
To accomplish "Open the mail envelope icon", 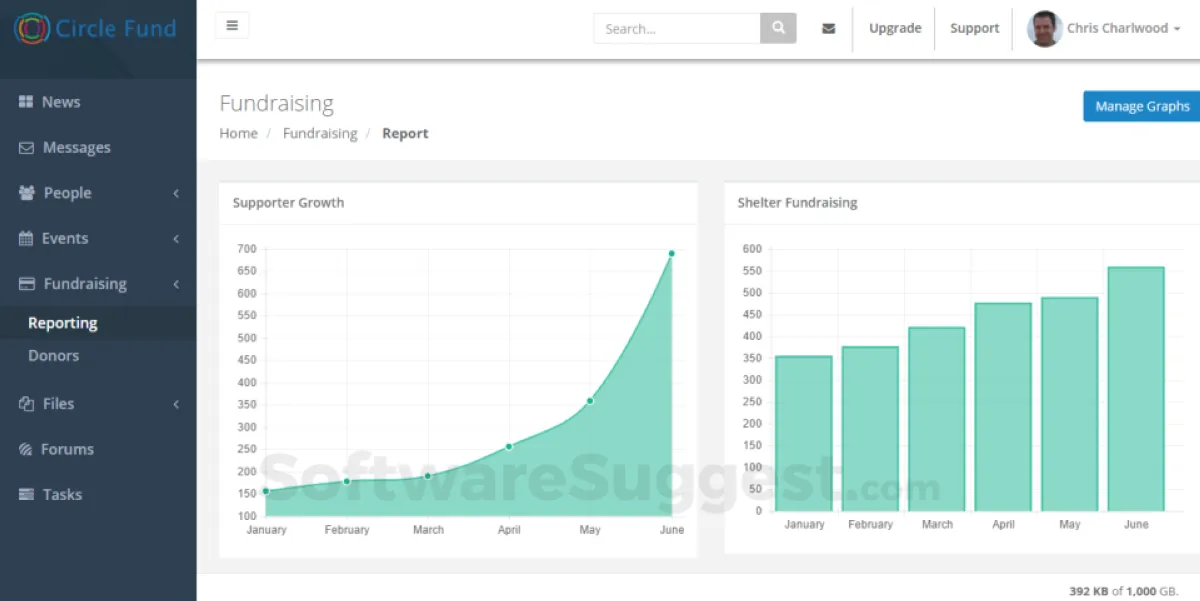I will click(828, 29).
